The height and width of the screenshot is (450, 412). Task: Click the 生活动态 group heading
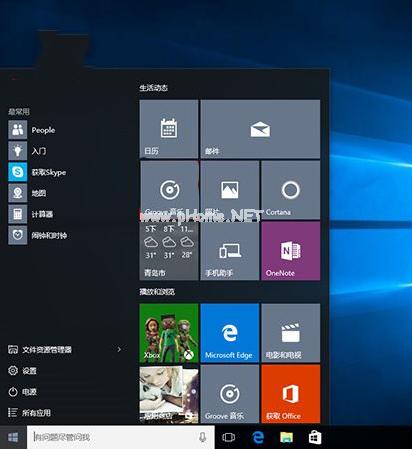pyautogui.click(x=154, y=88)
